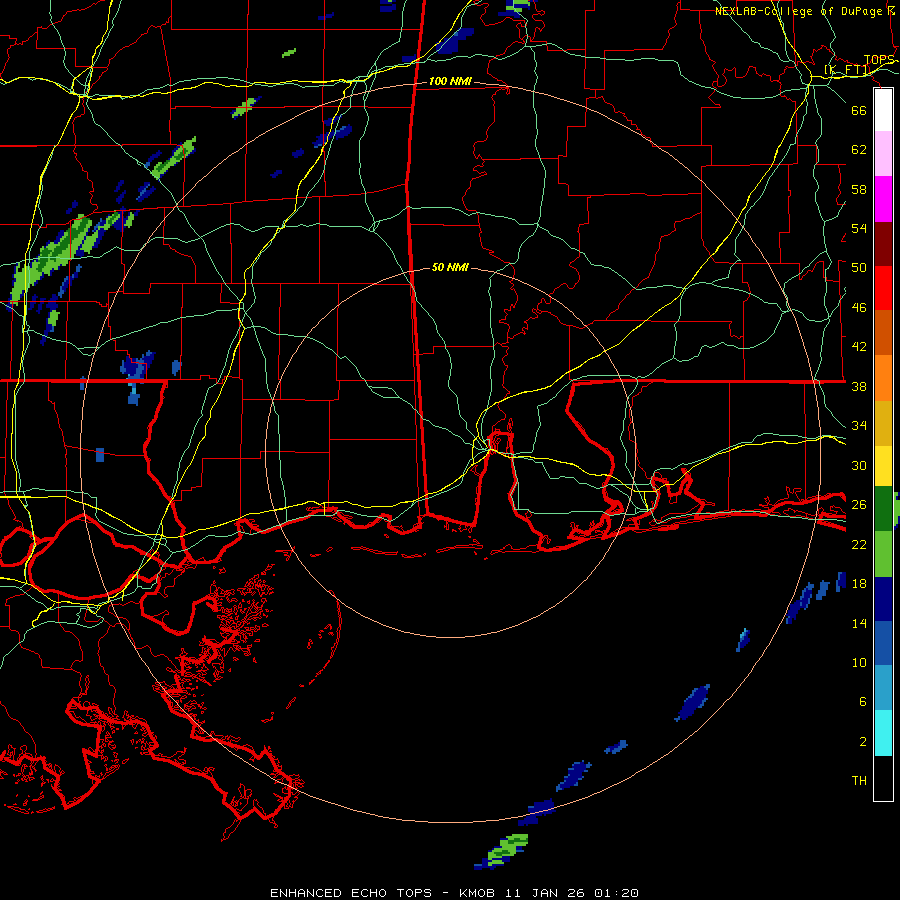Click the light orange legend swatch

(x=883, y=378)
